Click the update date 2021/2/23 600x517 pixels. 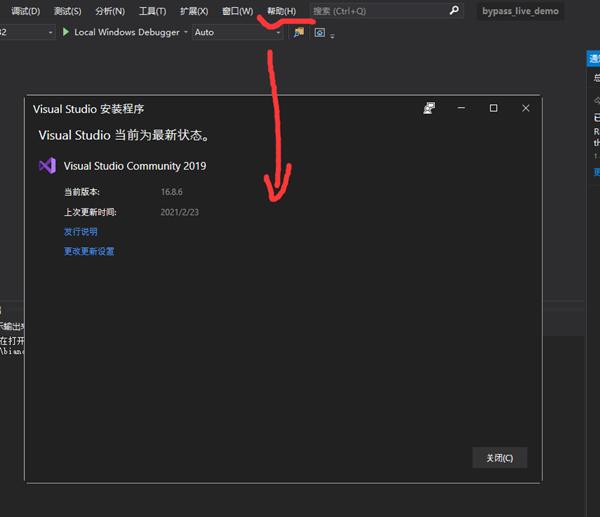(x=179, y=212)
